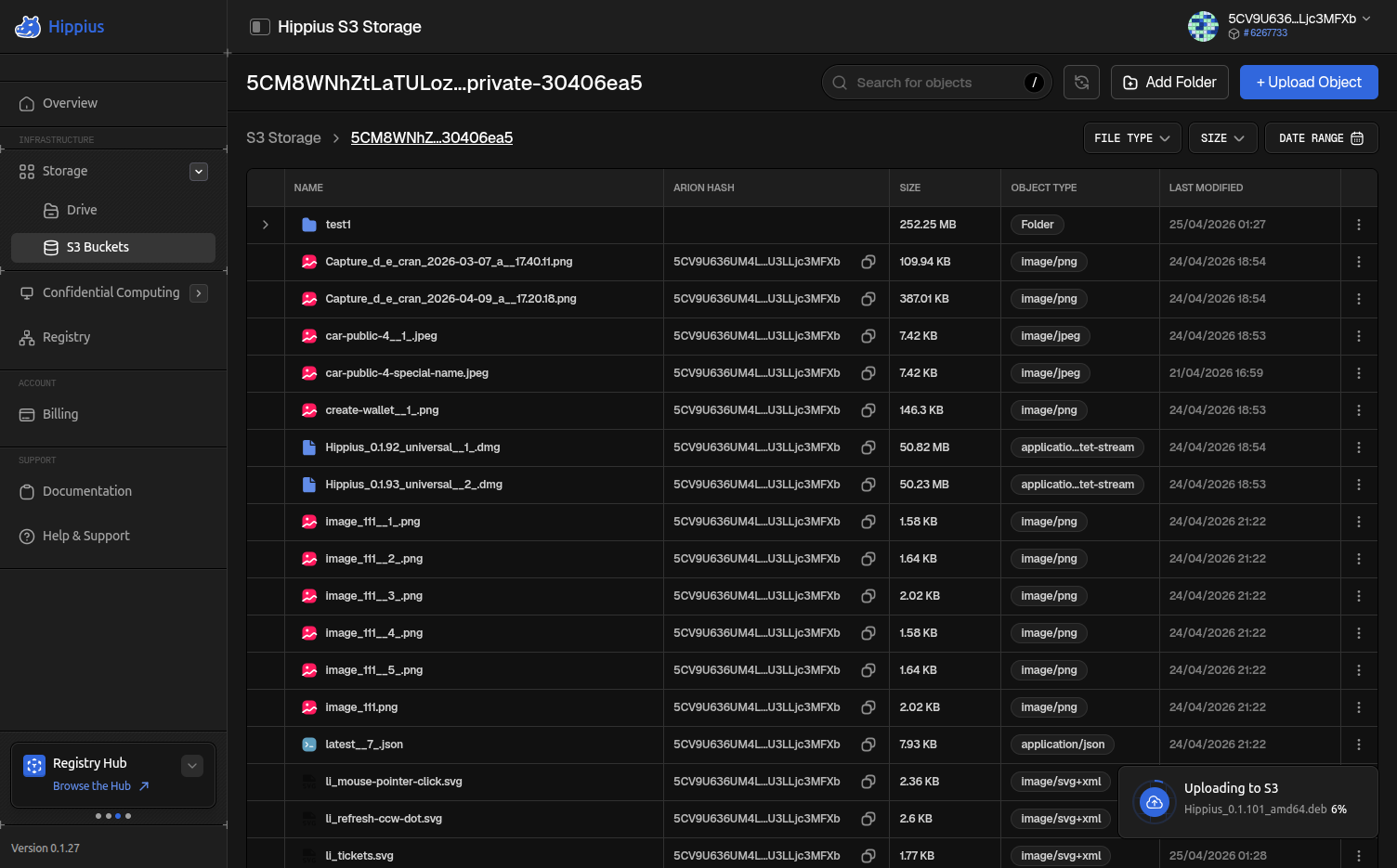
Task: Open the SIZE filter dropdown
Action: pyautogui.click(x=1222, y=138)
